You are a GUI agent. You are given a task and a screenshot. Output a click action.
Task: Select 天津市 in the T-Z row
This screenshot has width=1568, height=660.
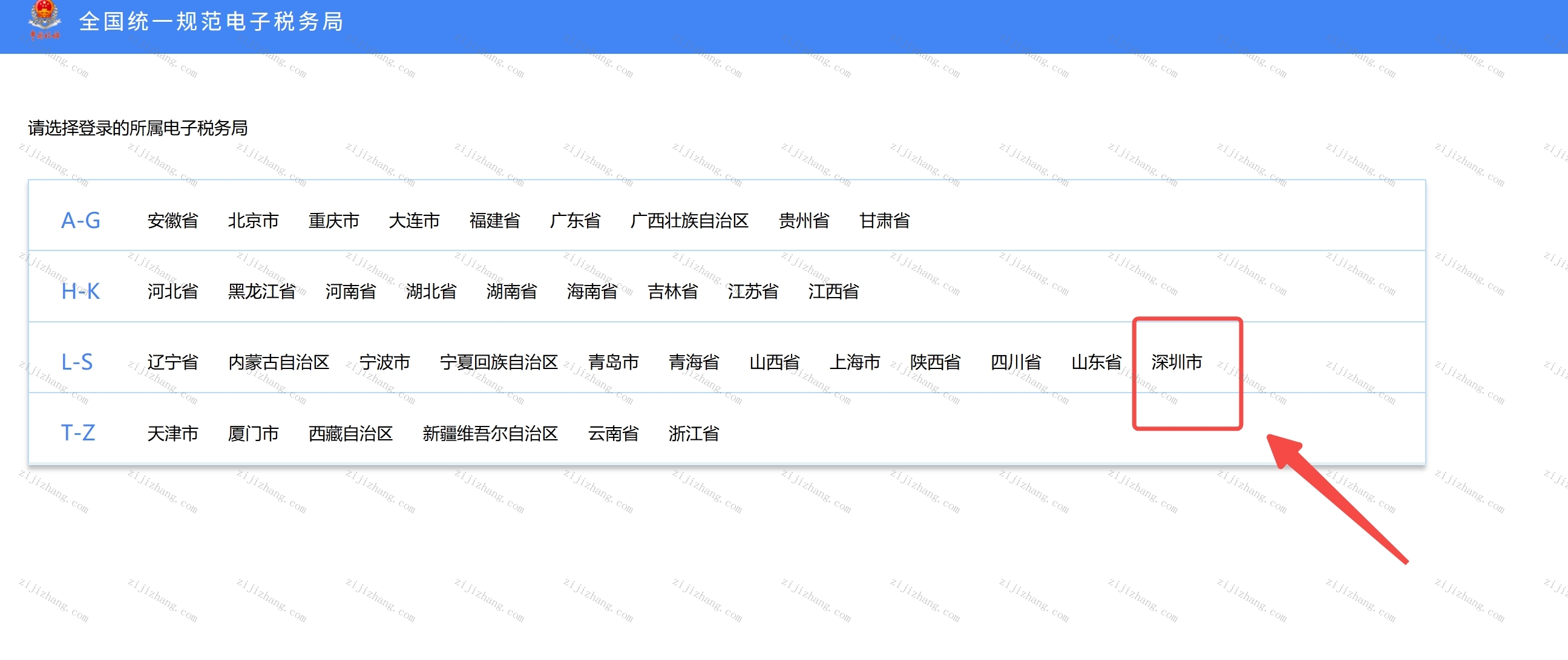[x=173, y=434]
